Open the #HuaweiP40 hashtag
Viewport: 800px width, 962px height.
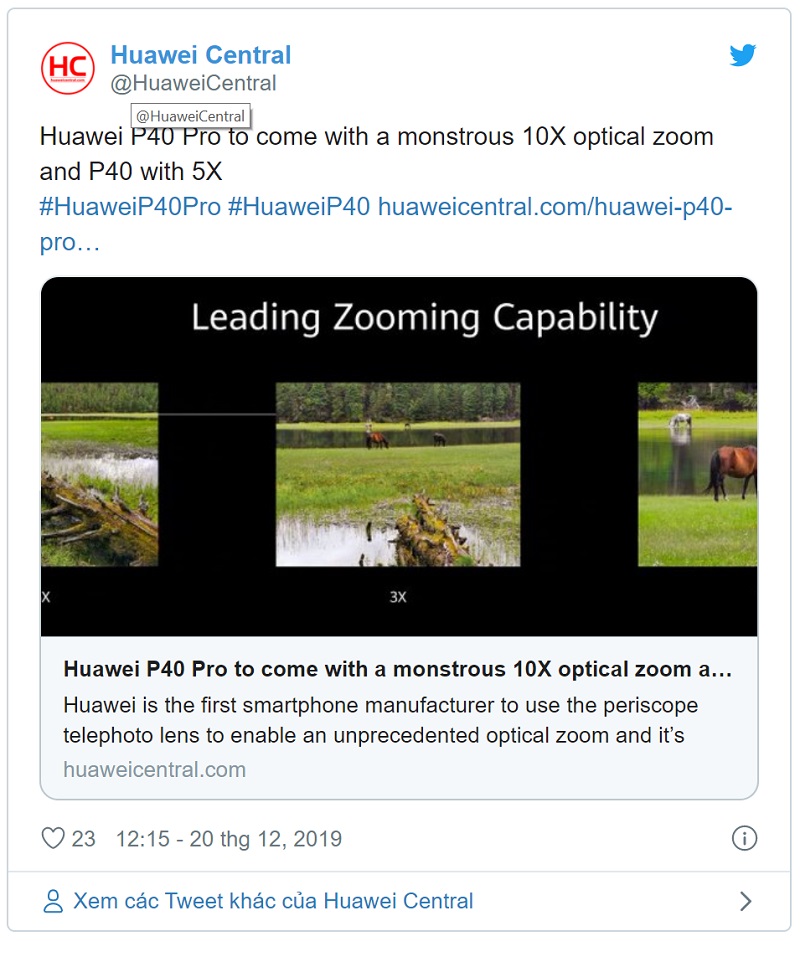click(x=299, y=207)
